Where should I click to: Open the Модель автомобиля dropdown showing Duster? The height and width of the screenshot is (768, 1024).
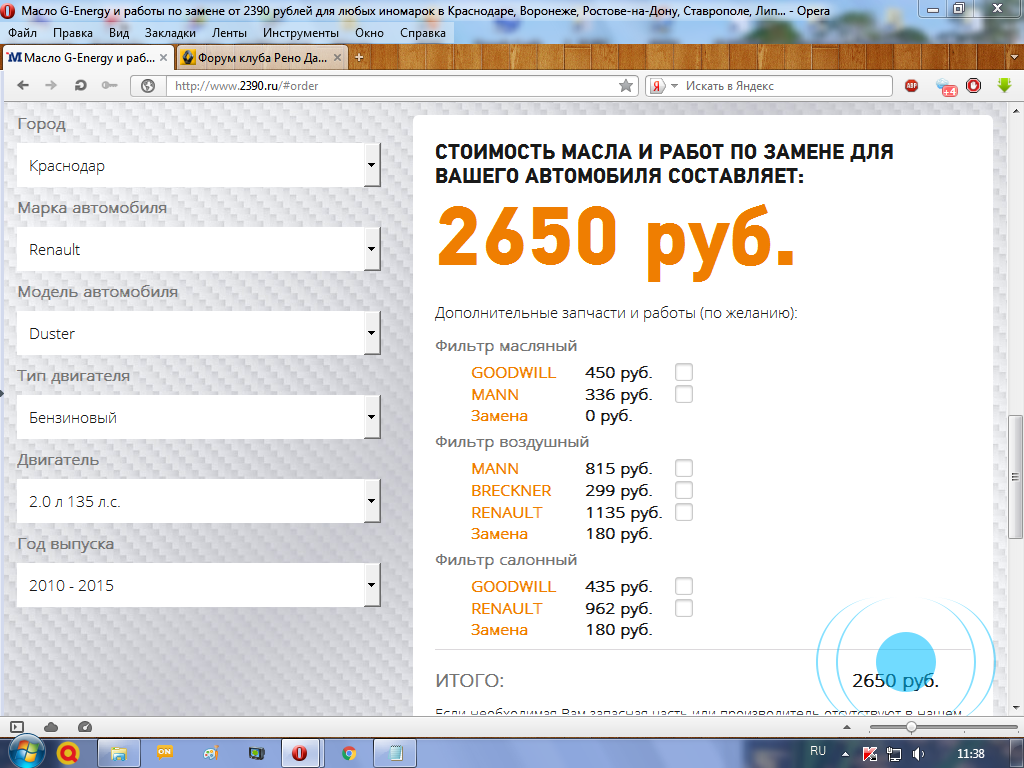199,333
